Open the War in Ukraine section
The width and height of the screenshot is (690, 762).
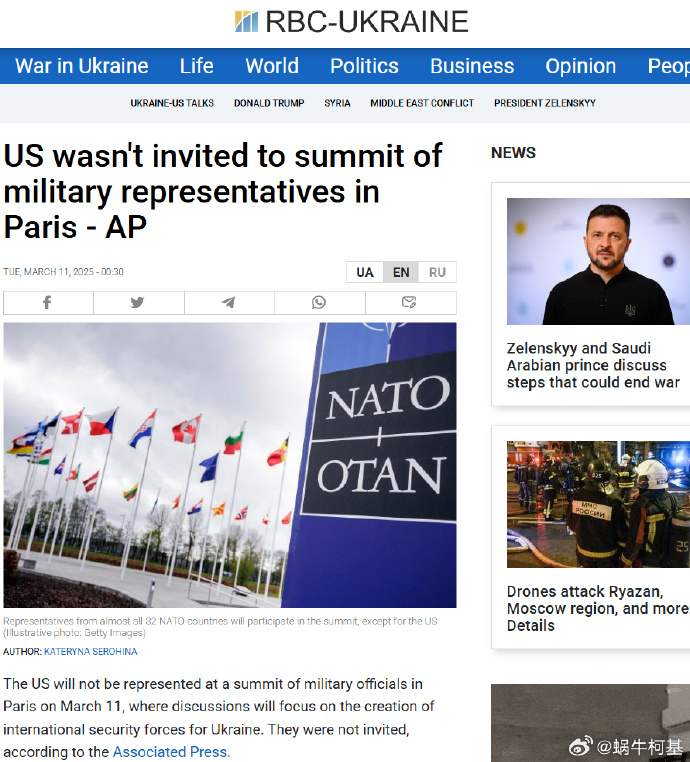(x=82, y=66)
